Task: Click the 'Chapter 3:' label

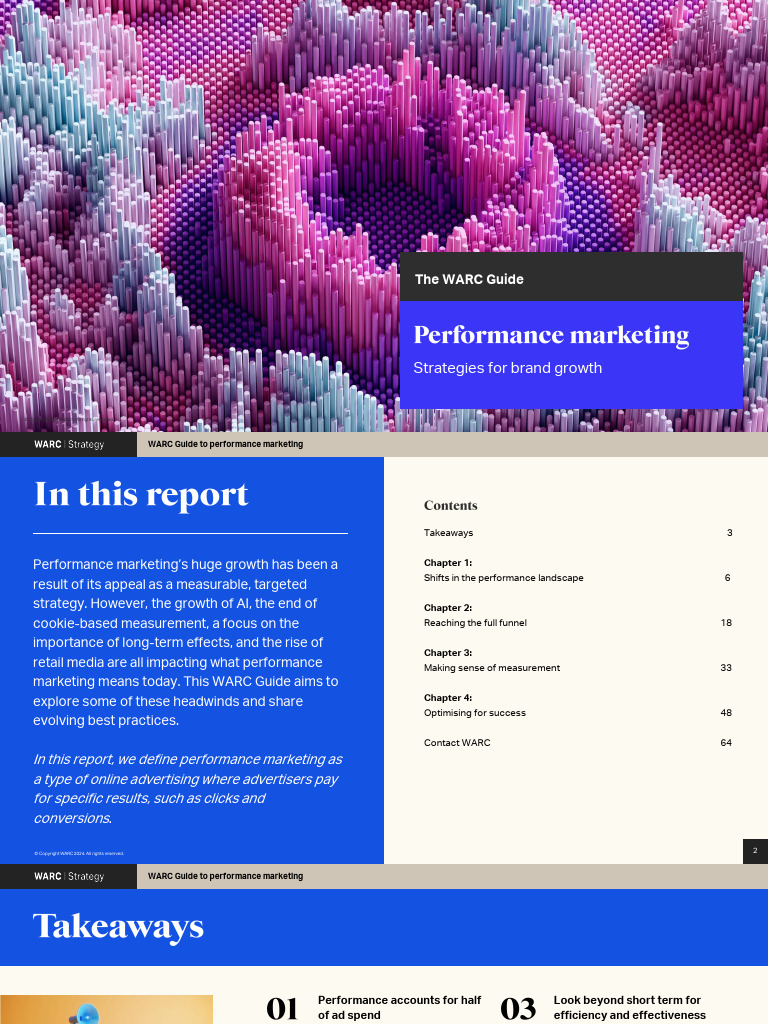Action: (x=448, y=653)
